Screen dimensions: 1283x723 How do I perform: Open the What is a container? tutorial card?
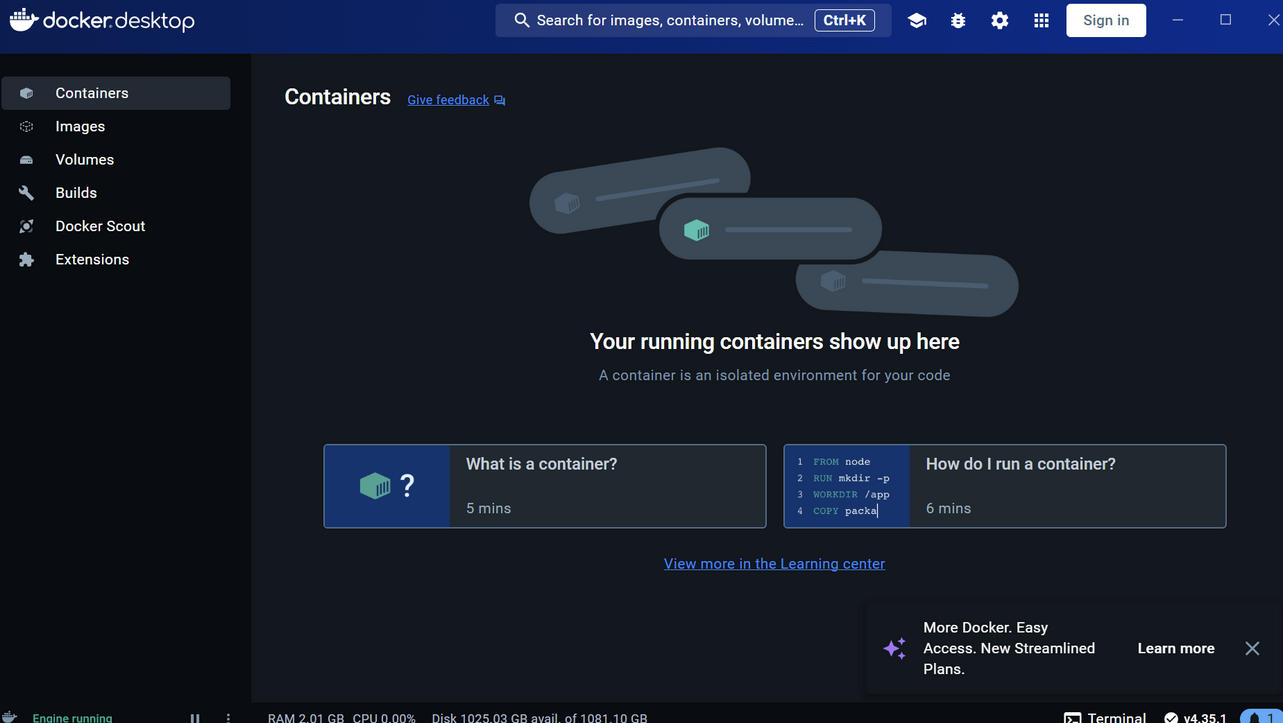tap(545, 486)
